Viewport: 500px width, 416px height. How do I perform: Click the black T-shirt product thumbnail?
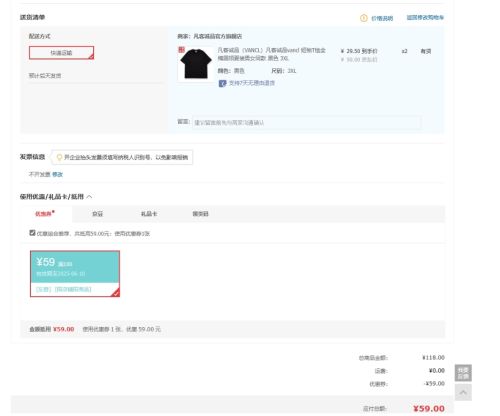(x=196, y=64)
